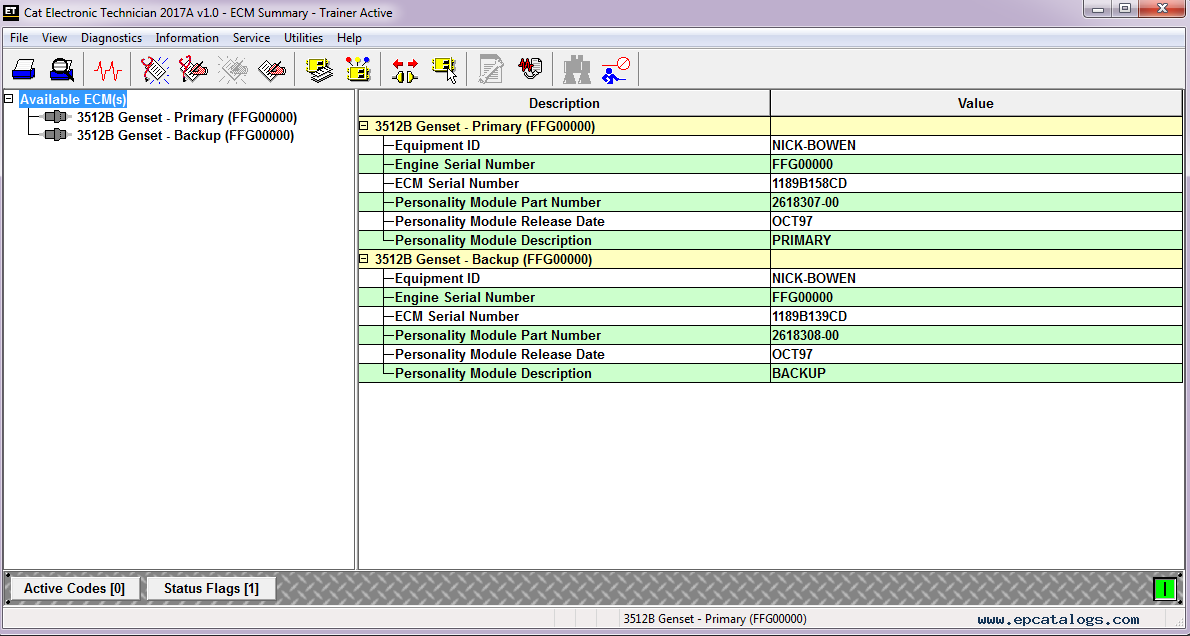Click the Active Codes [0] button
This screenshot has height=636, width=1190.
pyautogui.click(x=74, y=588)
